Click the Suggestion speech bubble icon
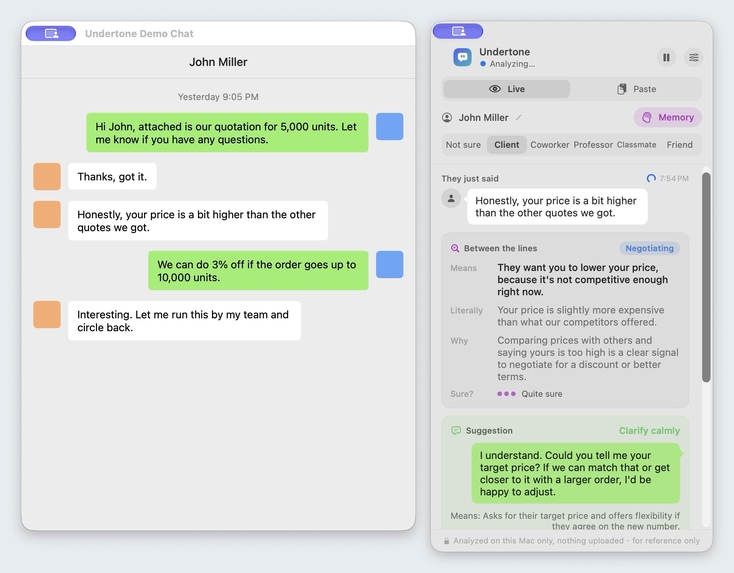 click(455, 430)
